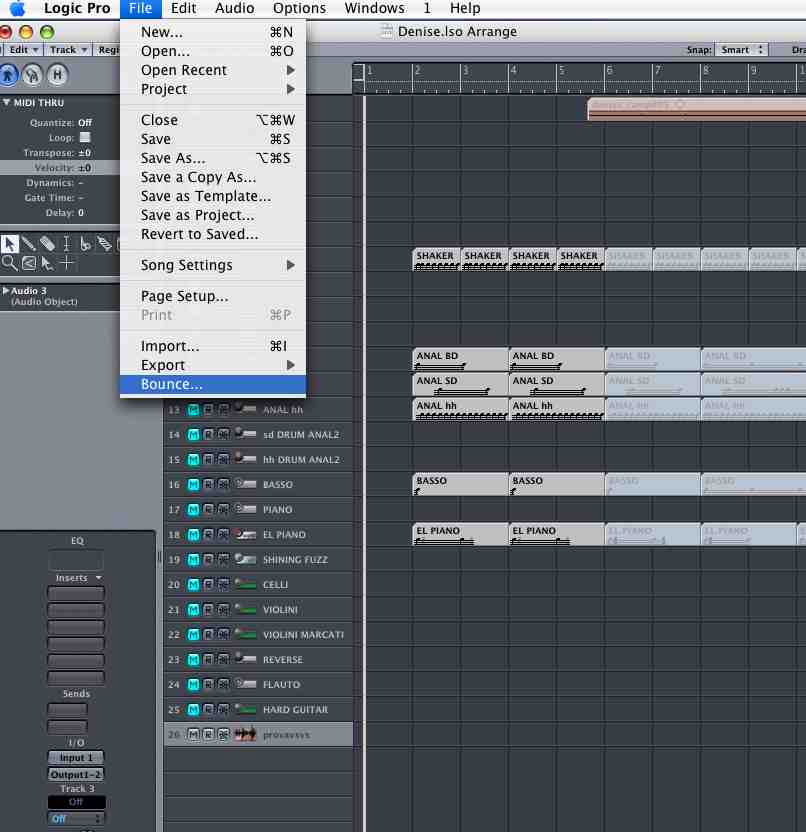This screenshot has height=832, width=806.
Task: Select the Crossfade tool in toolbox
Action: tap(29, 263)
